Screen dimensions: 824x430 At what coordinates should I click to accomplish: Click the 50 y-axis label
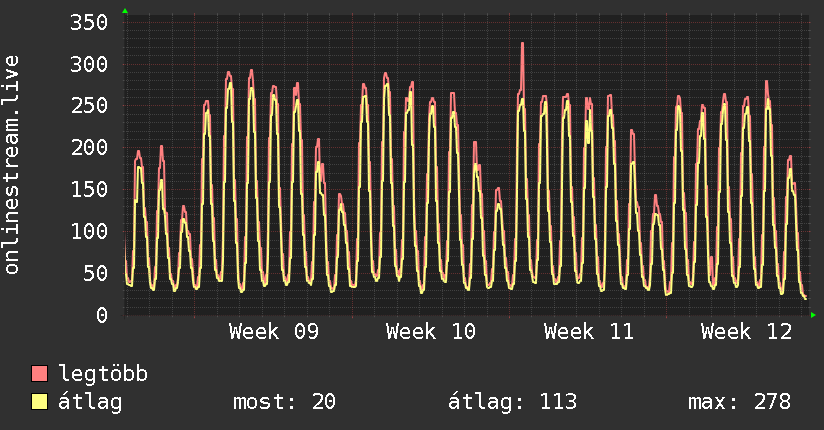click(96, 273)
